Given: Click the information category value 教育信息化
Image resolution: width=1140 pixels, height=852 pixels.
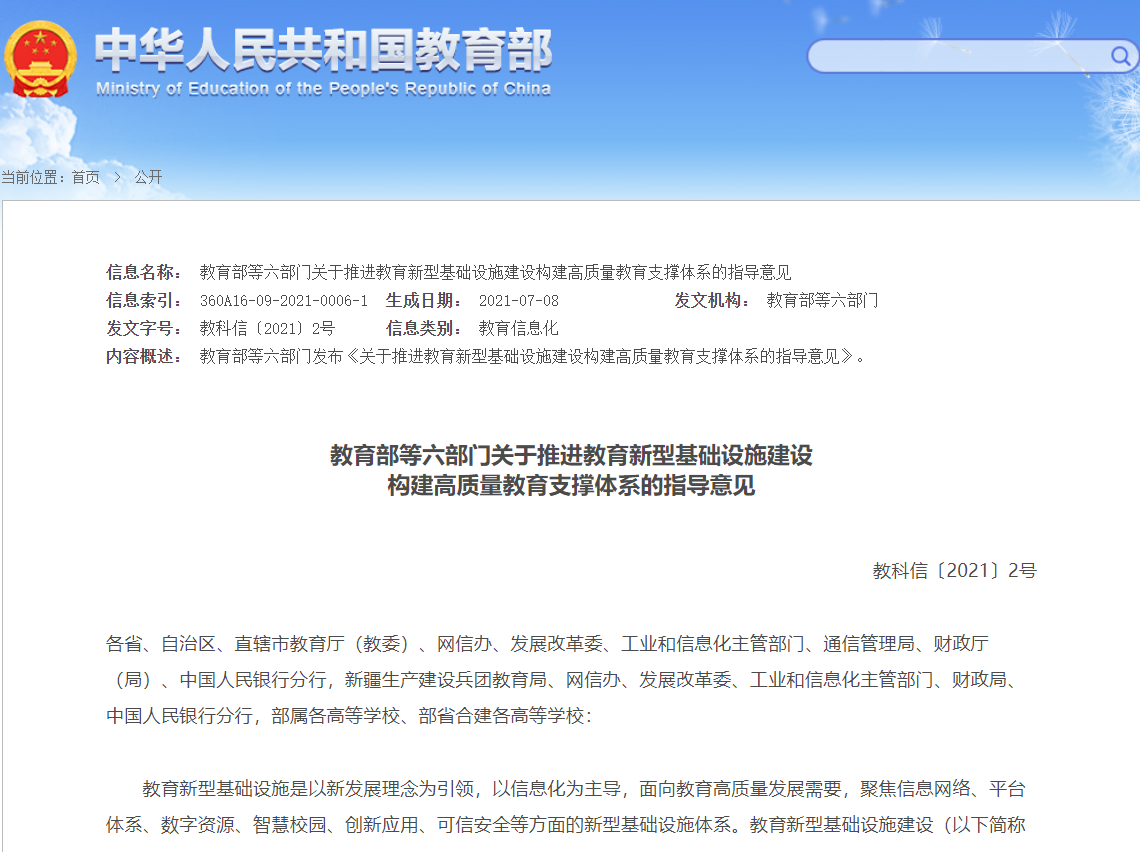Looking at the screenshot, I should pos(518,329).
